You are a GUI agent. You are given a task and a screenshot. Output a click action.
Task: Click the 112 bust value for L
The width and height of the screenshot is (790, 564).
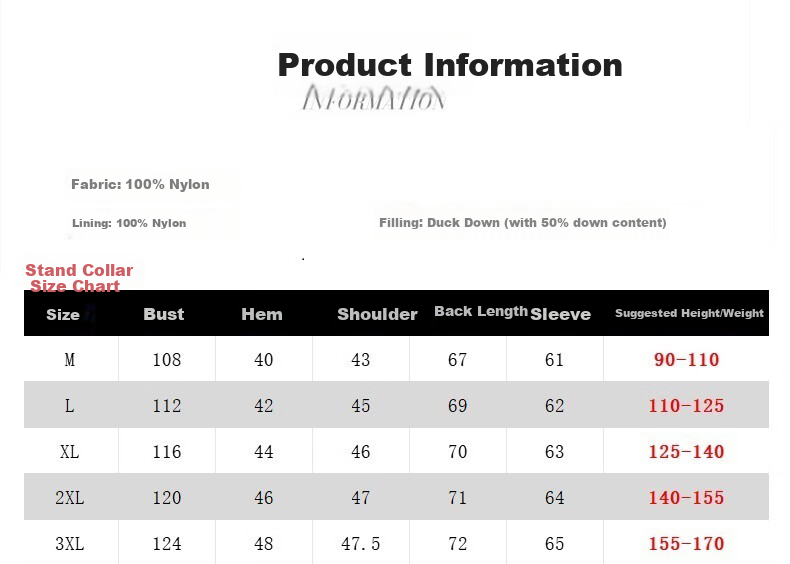(x=167, y=406)
